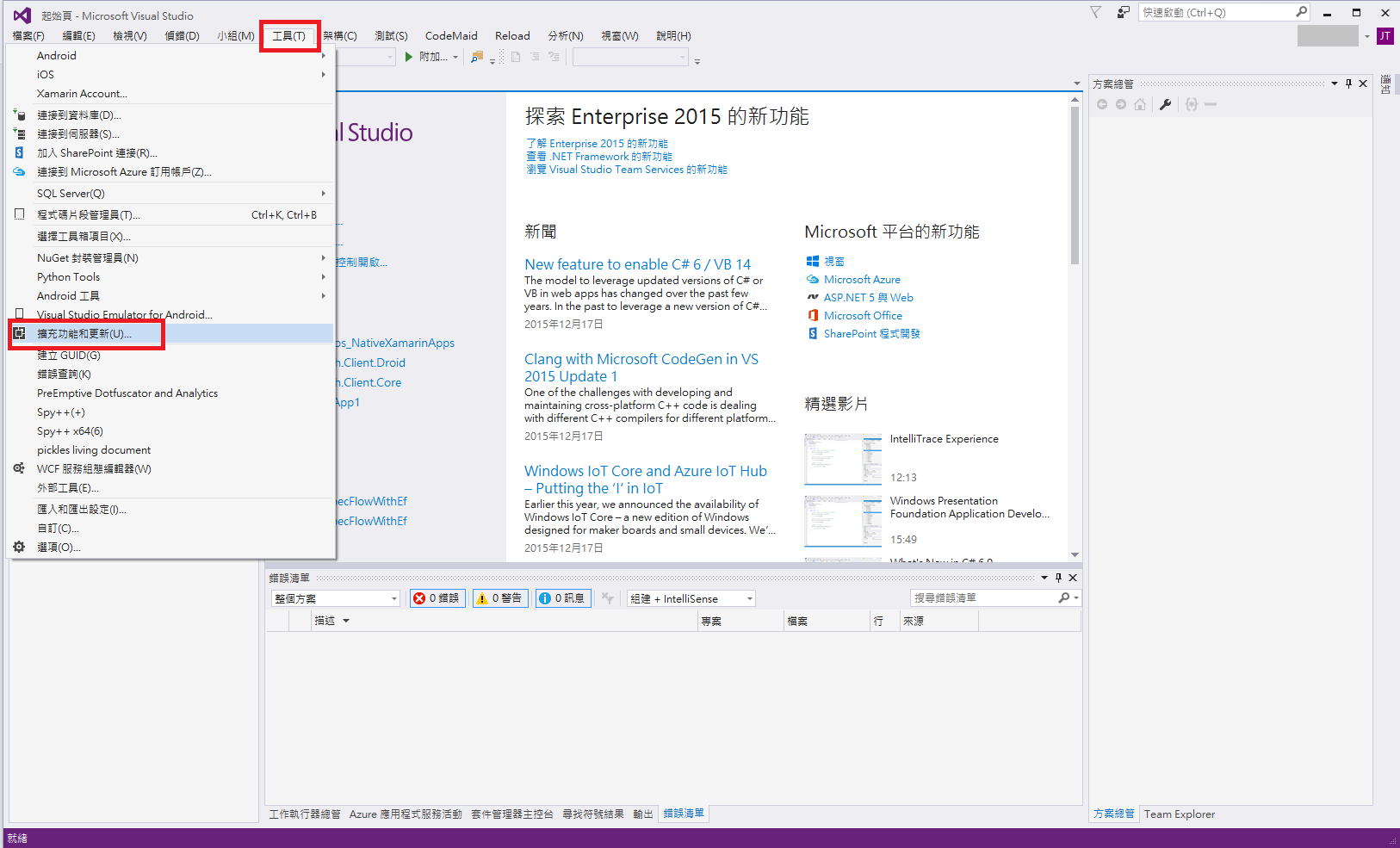Click the Visual Studio logo in title bar
The width and height of the screenshot is (1400, 848).
22,15
